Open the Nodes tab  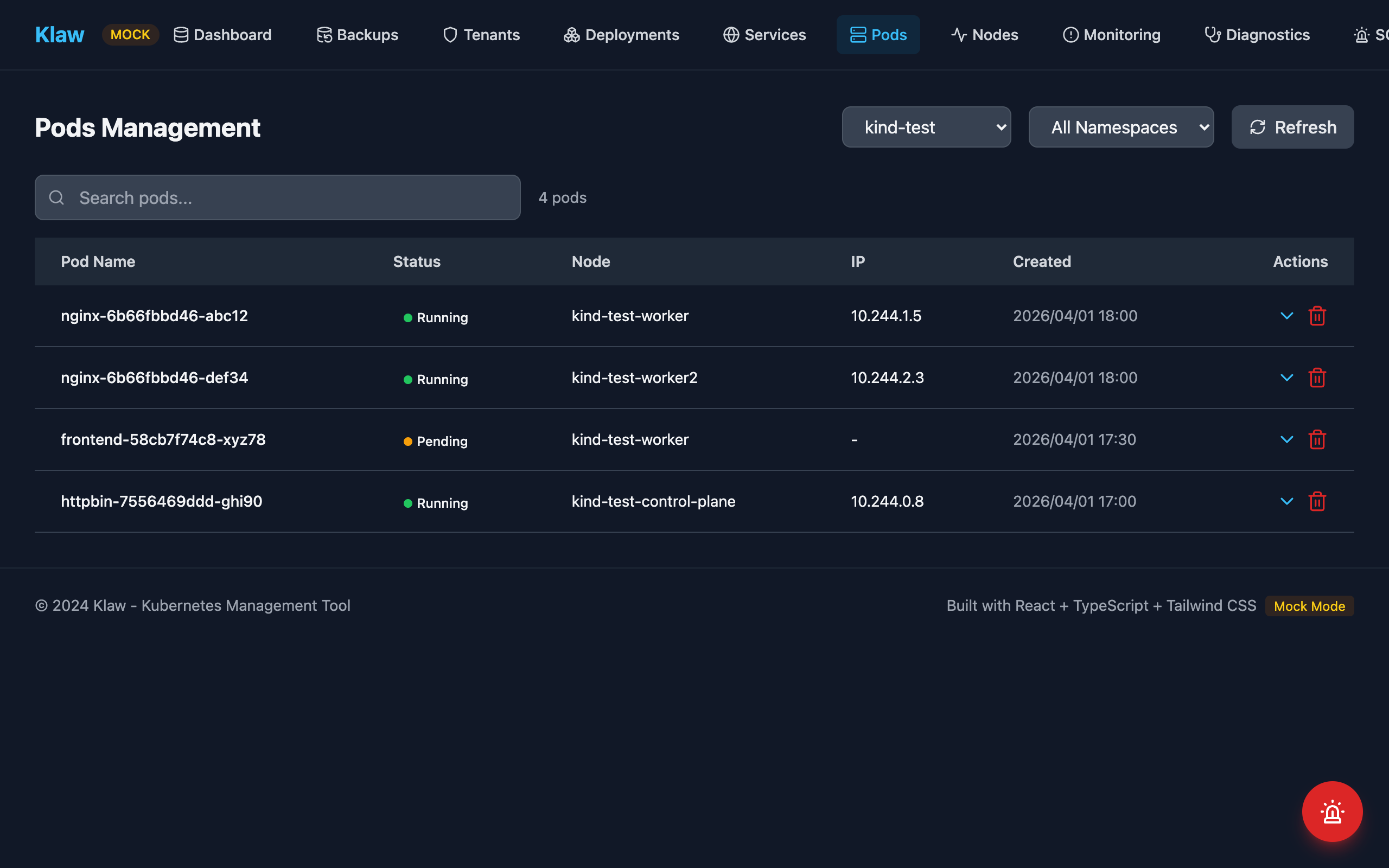[984, 34]
